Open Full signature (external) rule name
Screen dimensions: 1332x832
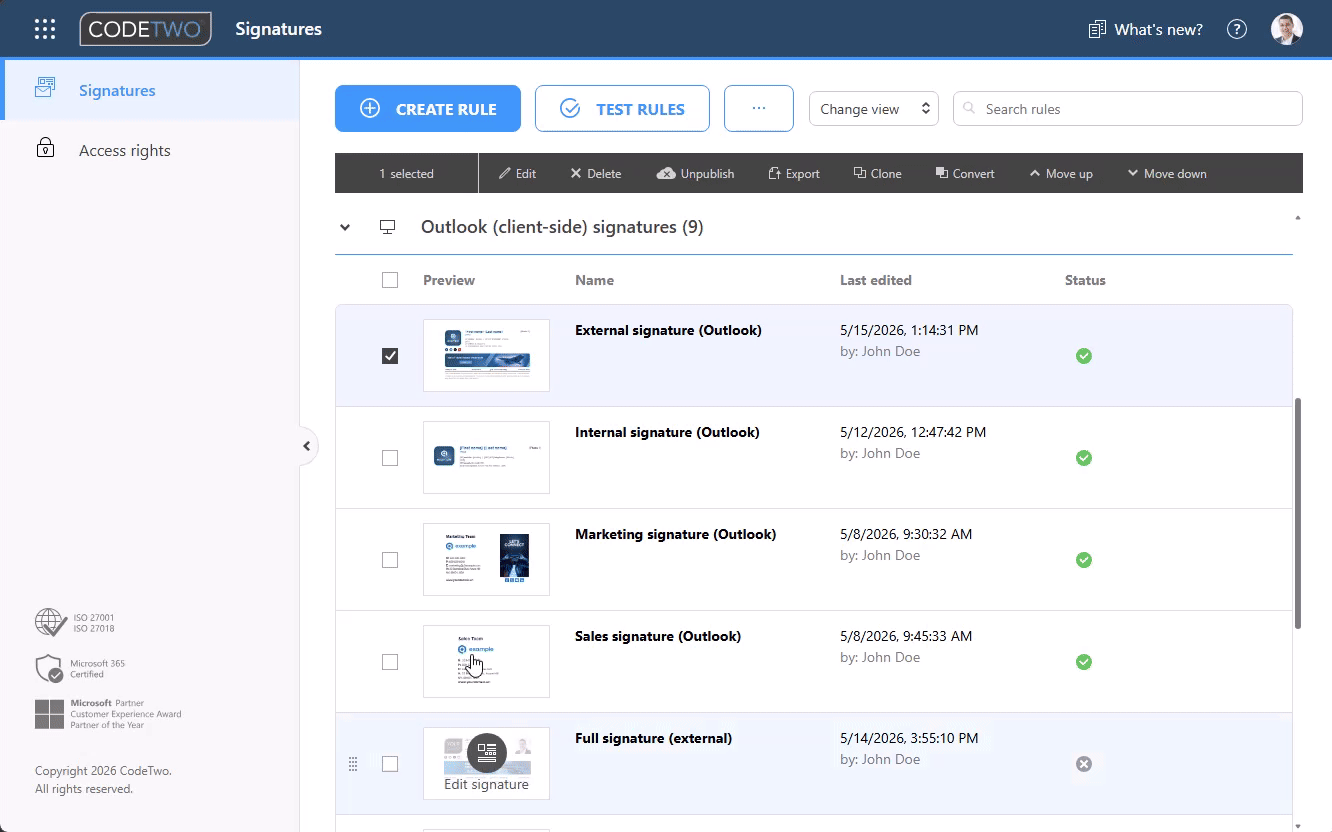[653, 738]
